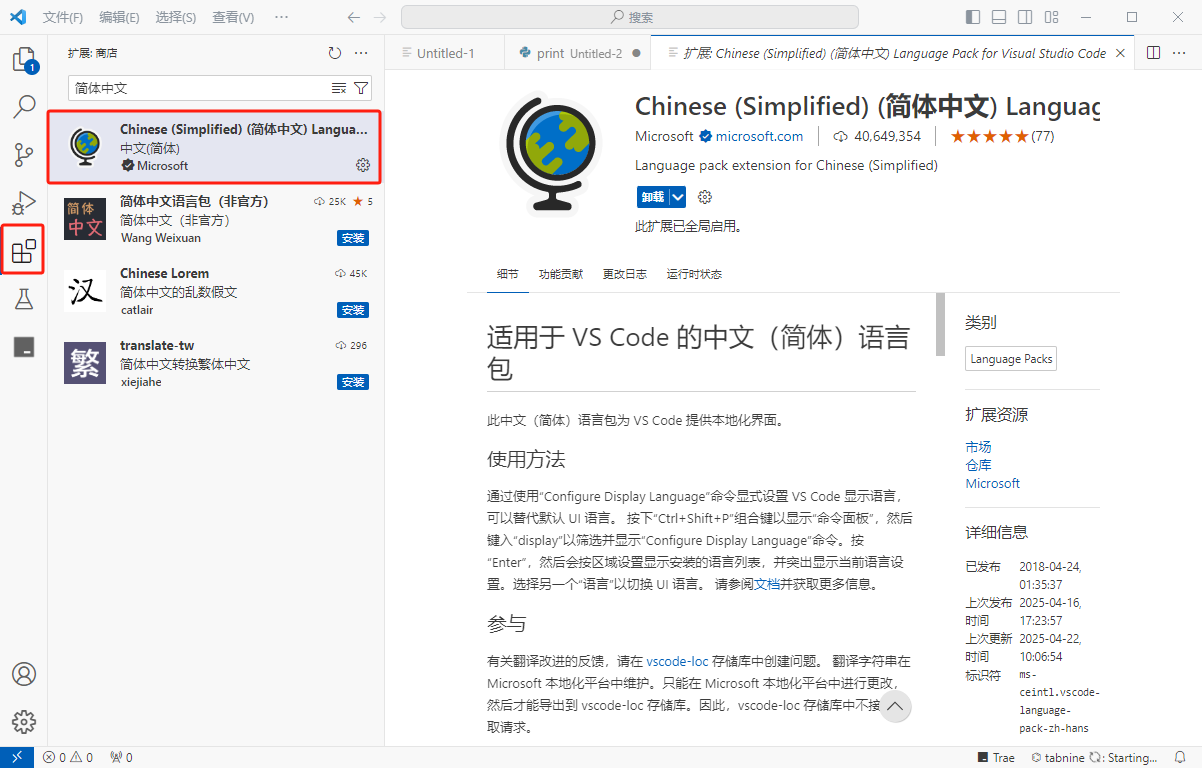Click the Trae status bar item
Image resolution: width=1202 pixels, height=768 pixels.
(996, 757)
